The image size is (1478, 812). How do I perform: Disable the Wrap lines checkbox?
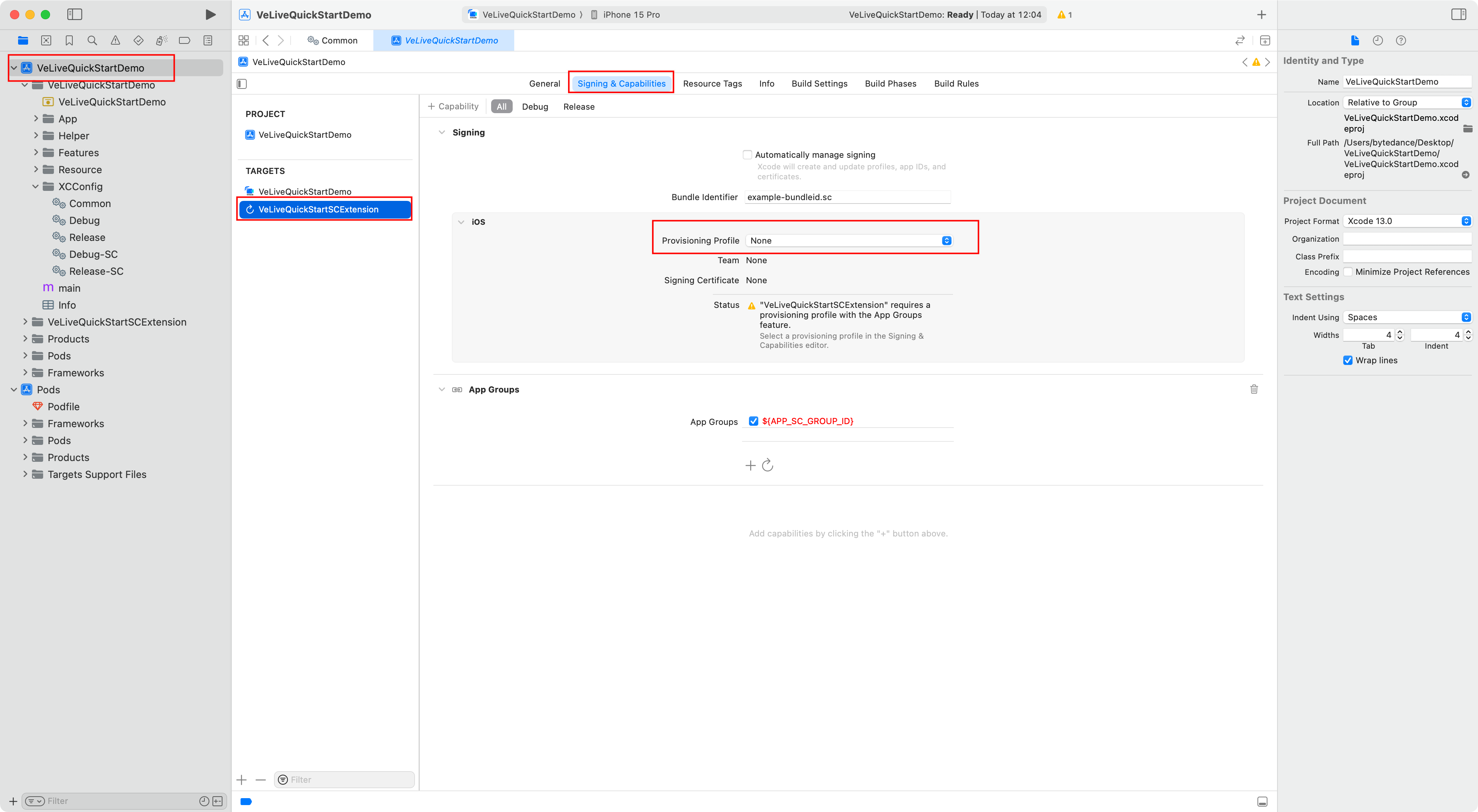[x=1348, y=360]
